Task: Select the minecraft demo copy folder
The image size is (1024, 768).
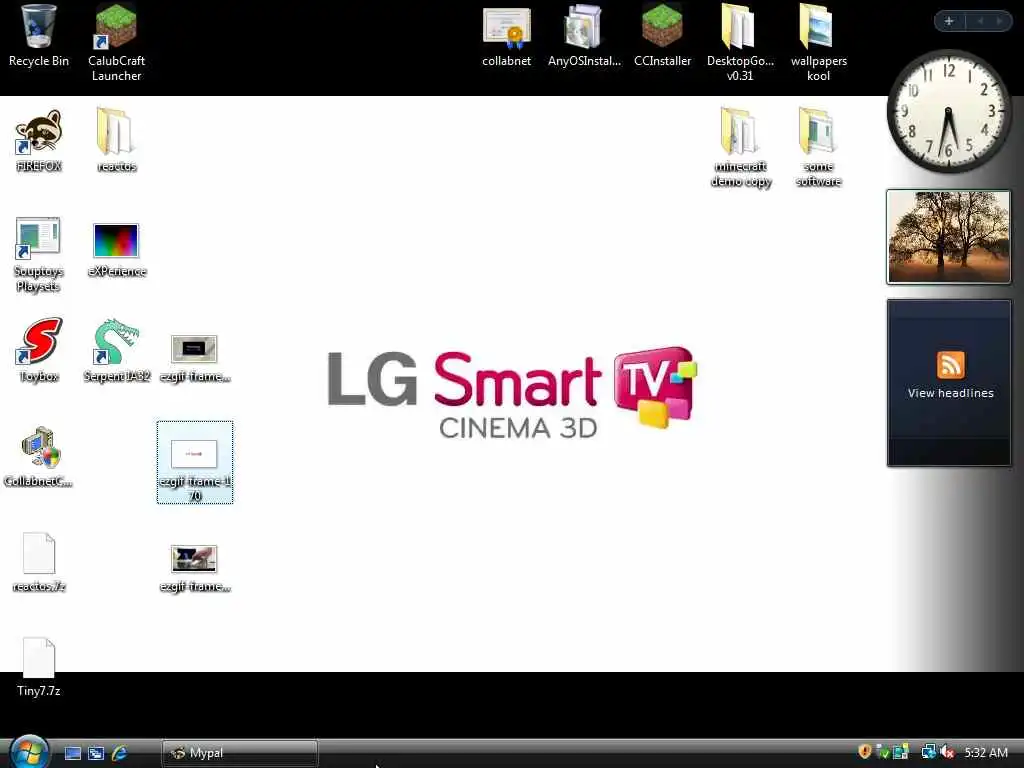Action: coord(740,148)
